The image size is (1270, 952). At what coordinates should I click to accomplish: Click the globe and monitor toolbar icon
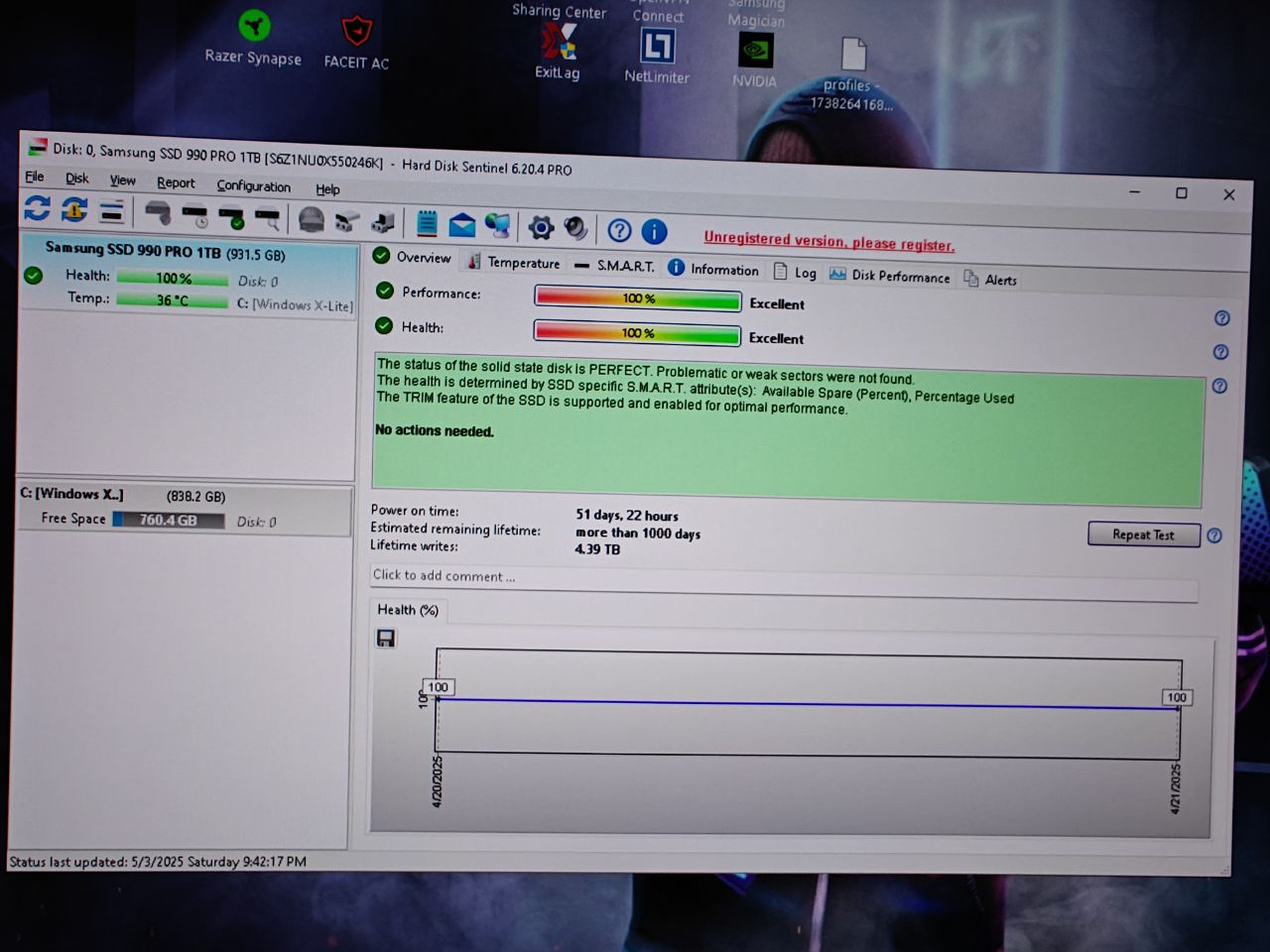pos(498,226)
